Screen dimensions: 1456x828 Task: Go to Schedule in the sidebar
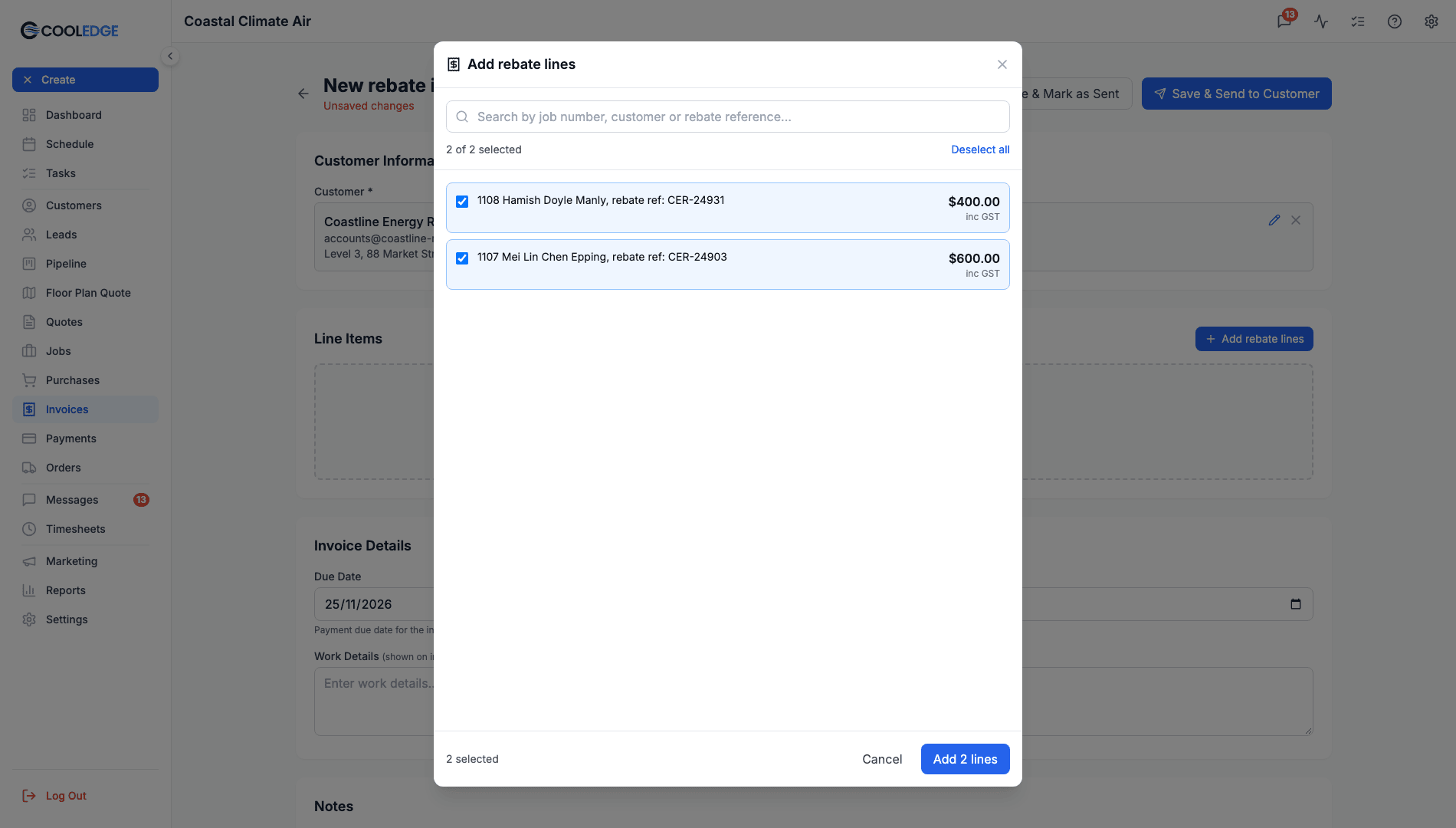pos(85,144)
